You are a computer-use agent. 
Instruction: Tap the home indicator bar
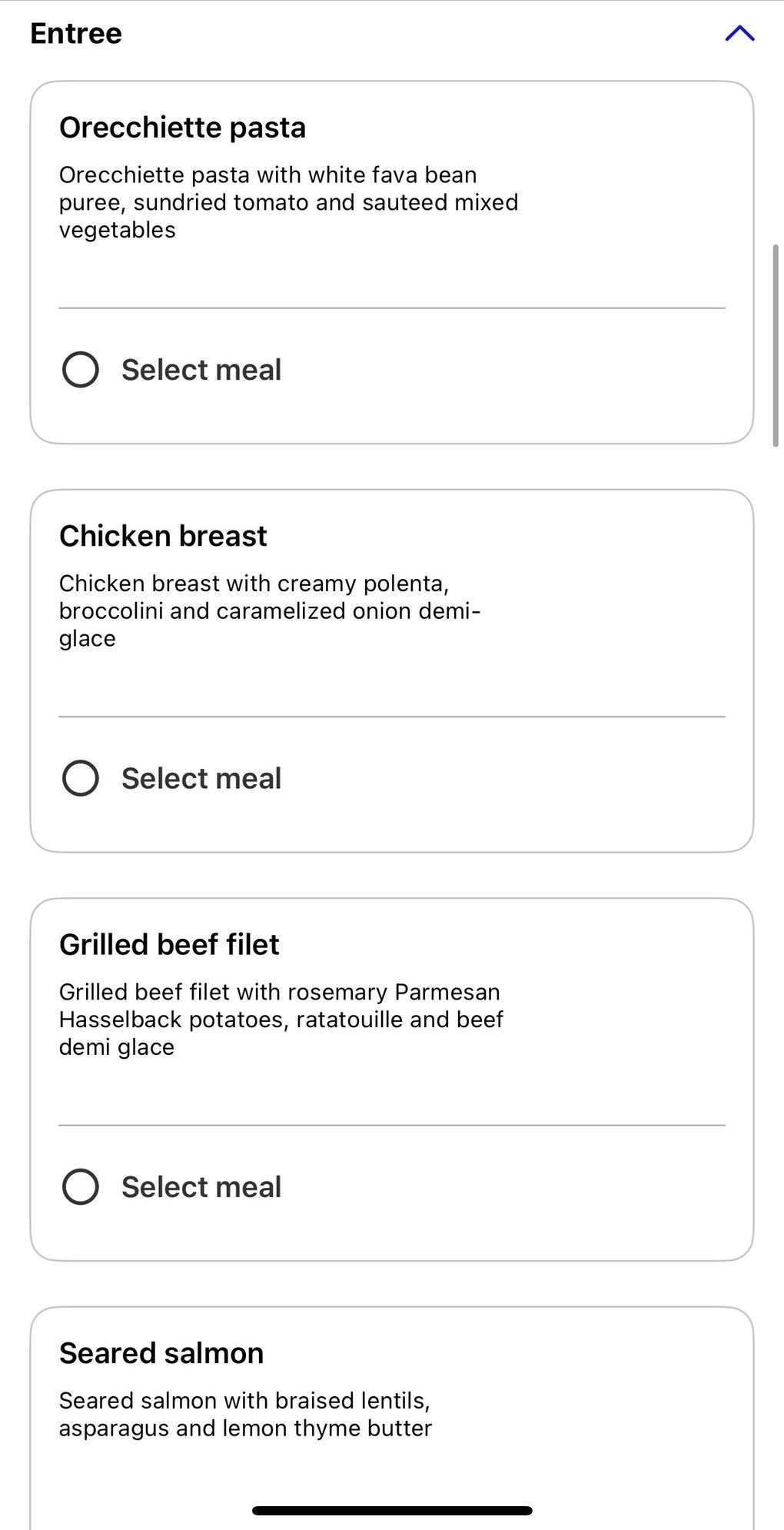pyautogui.click(x=392, y=1511)
